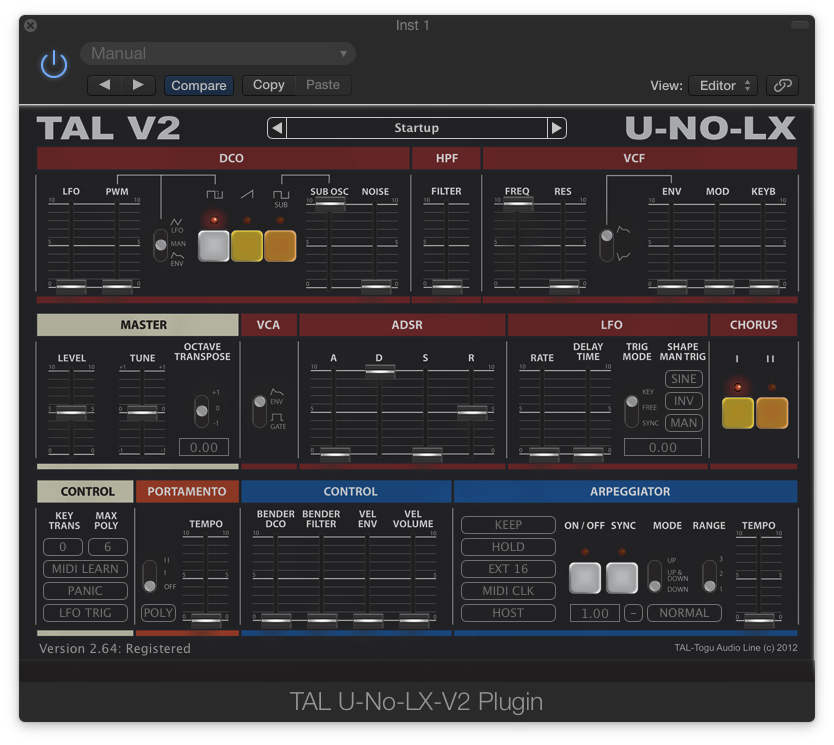Click the MASTER TUNE slider handle
Screen dimensions: 834x745
[142, 412]
